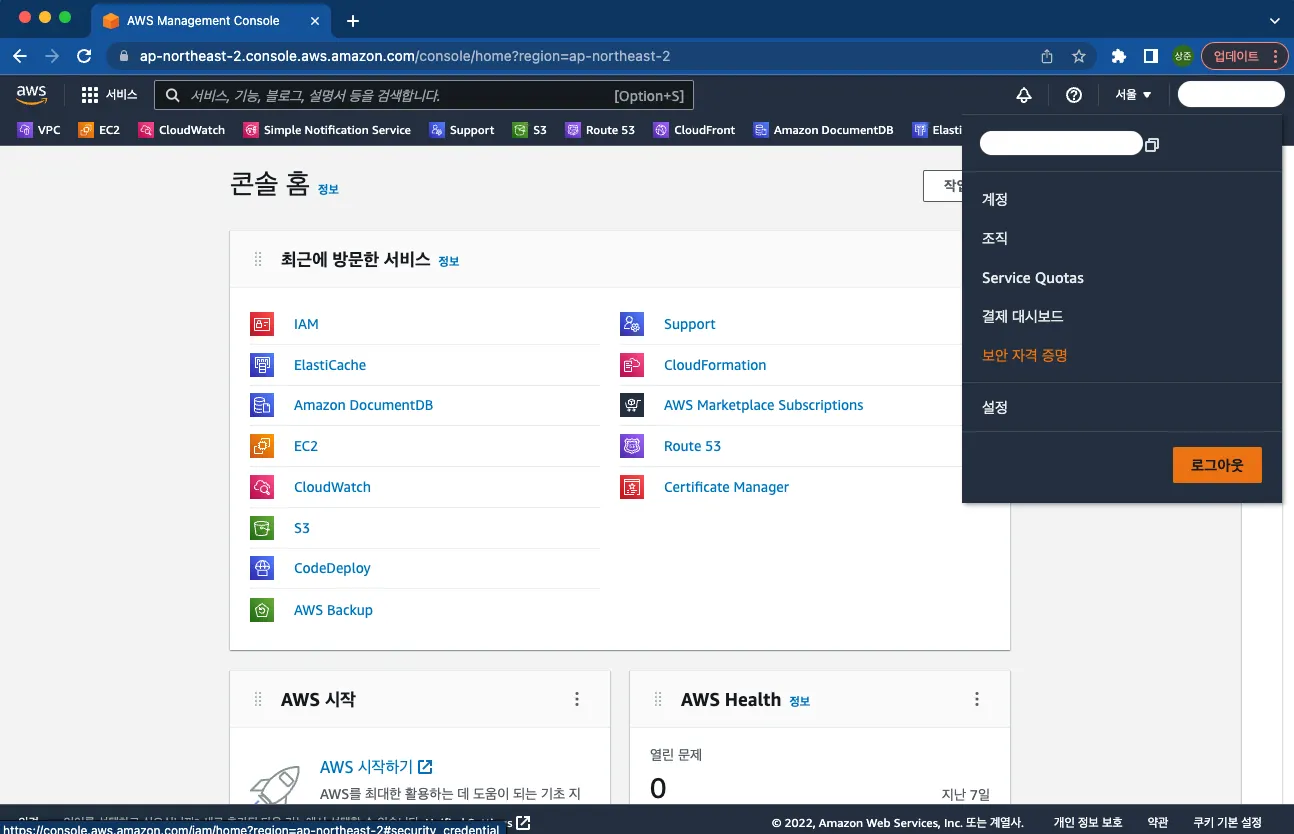Share this page from the address bar
This screenshot has width=1294, height=834.
1047,56
